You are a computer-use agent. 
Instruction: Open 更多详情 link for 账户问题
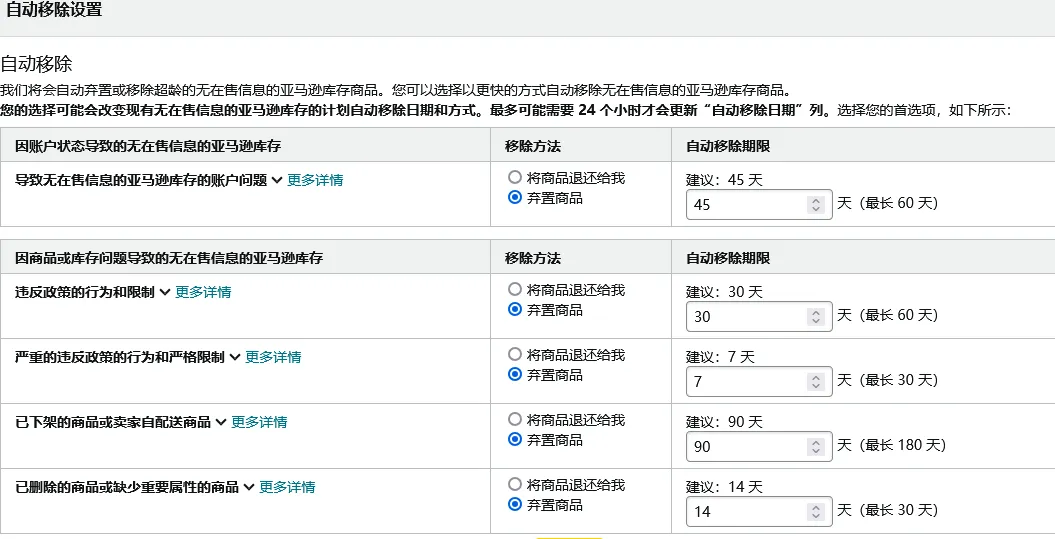[315, 180]
